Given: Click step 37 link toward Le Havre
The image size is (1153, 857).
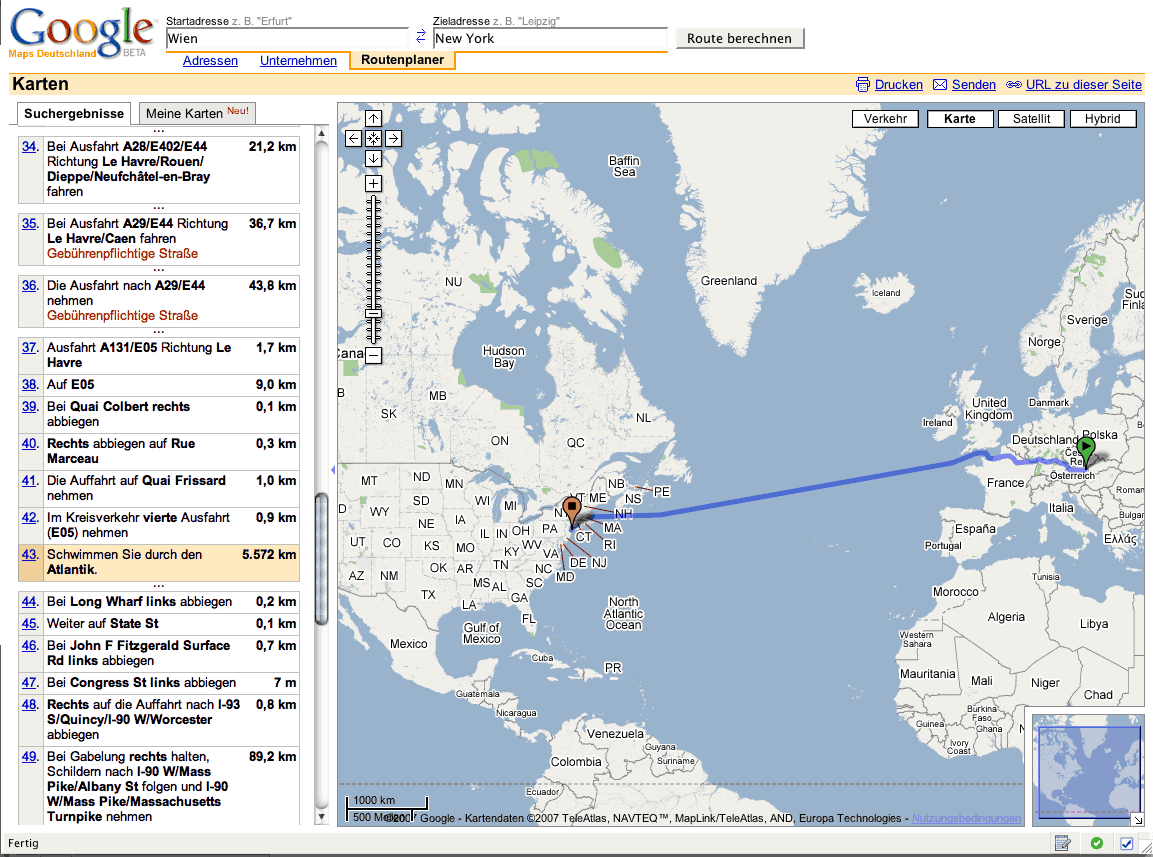Looking at the screenshot, I should coord(29,347).
